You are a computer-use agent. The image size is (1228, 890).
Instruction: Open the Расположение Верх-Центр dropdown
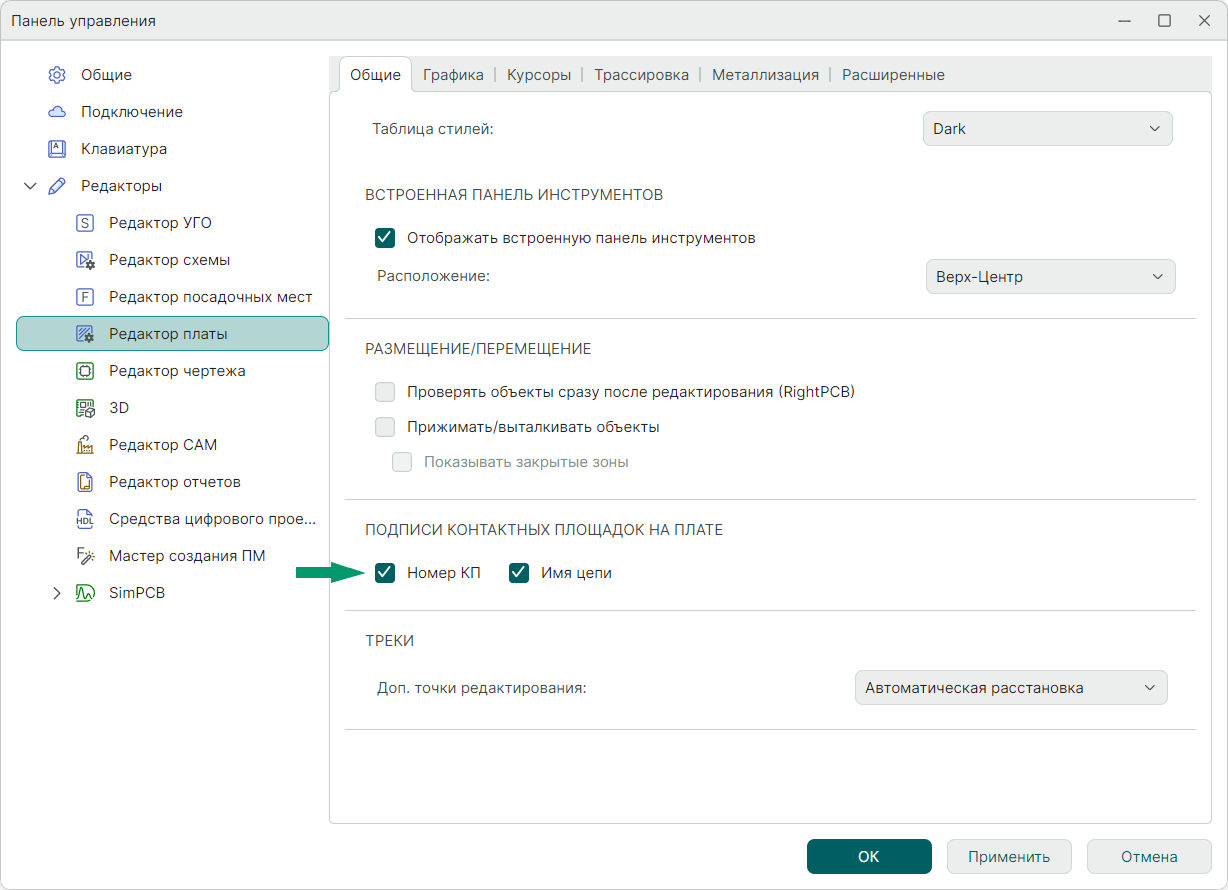tap(1050, 277)
